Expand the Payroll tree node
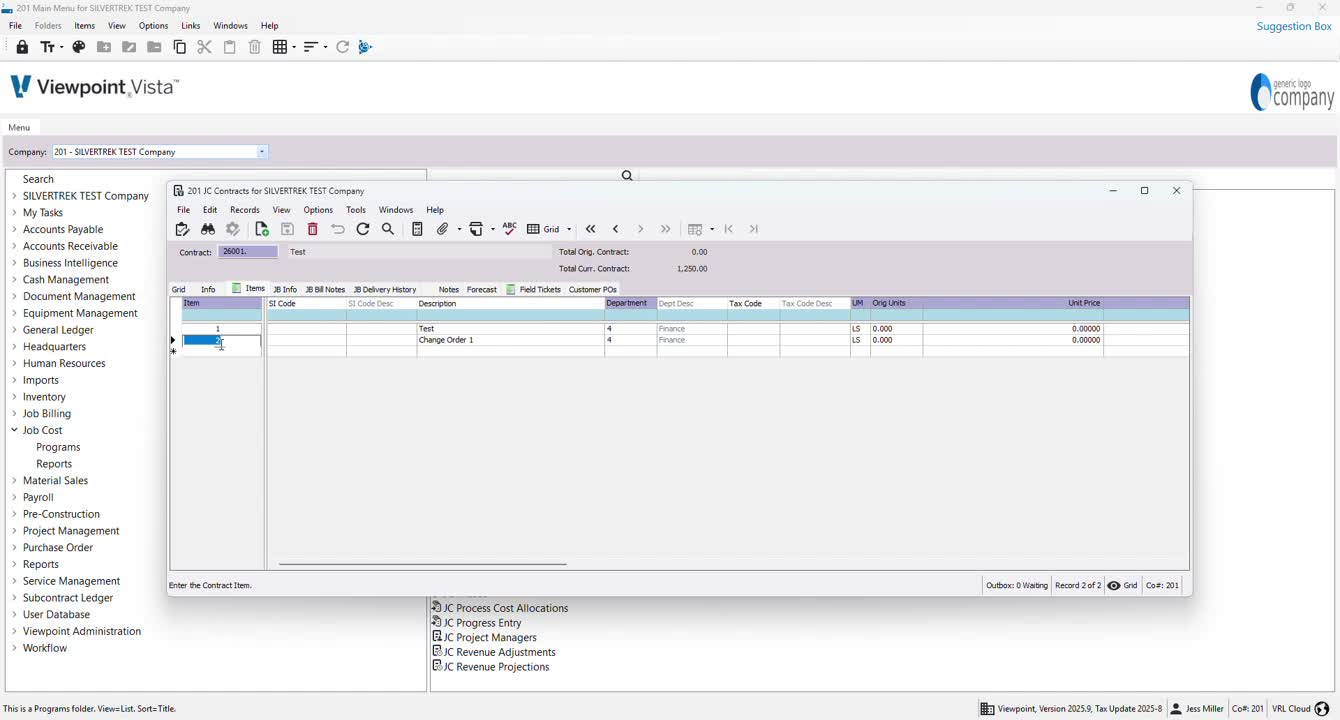 (14, 497)
